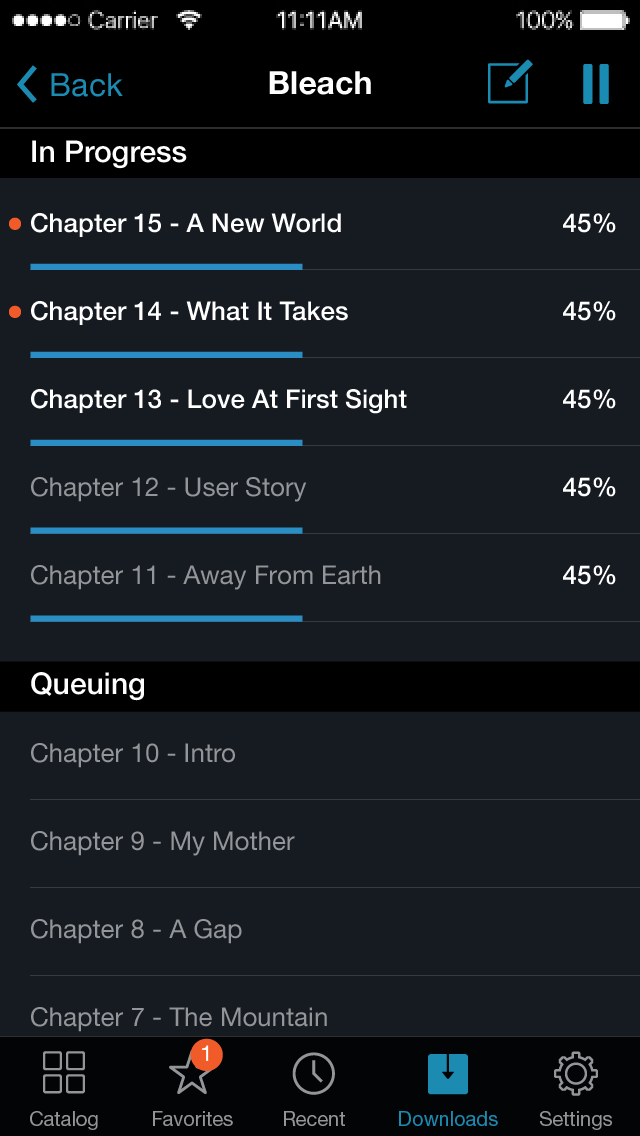This screenshot has width=640, height=1136.
Task: Tap queued Chapter 10 - Intro
Action: point(133,753)
